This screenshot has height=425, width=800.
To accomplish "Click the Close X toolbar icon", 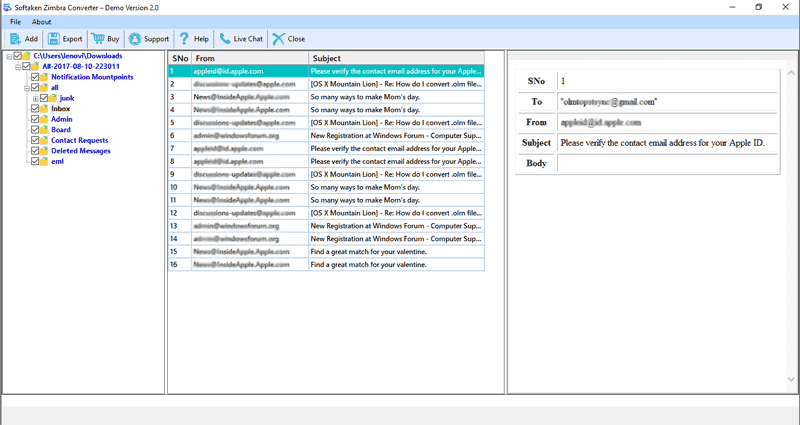I will pyautogui.click(x=278, y=39).
